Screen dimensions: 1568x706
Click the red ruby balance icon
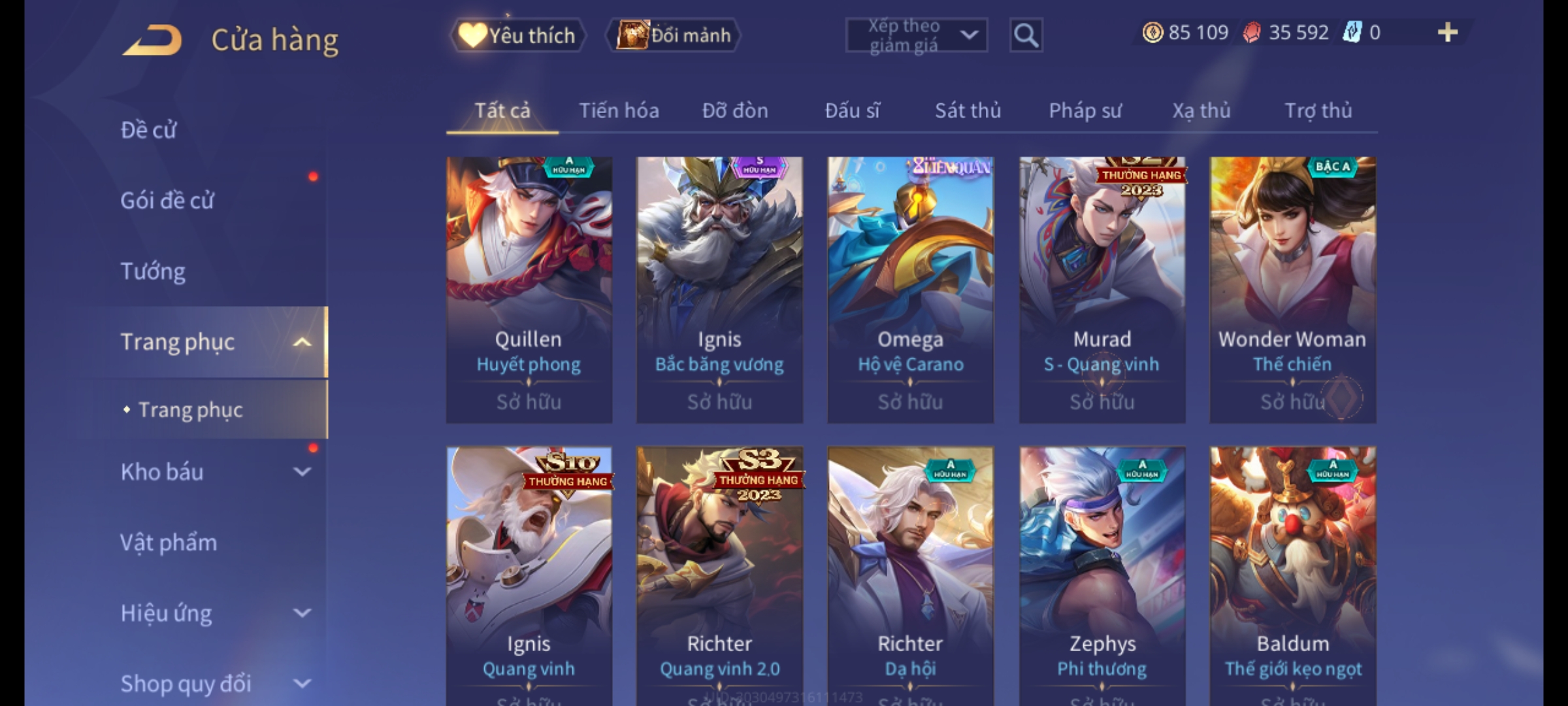(1251, 33)
